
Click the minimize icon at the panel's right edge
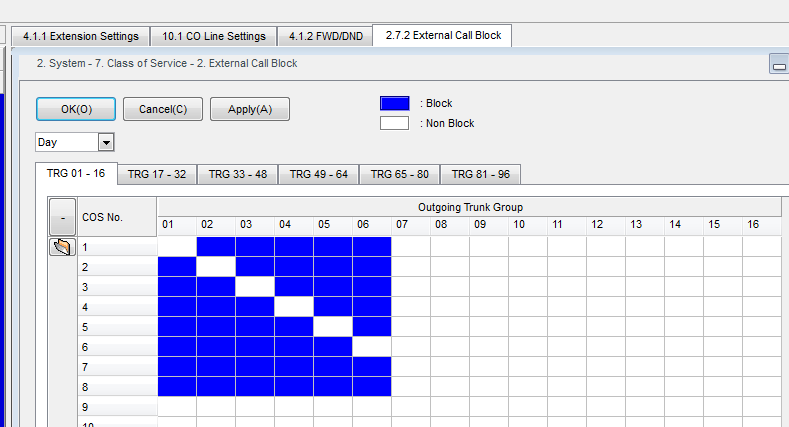[x=779, y=64]
